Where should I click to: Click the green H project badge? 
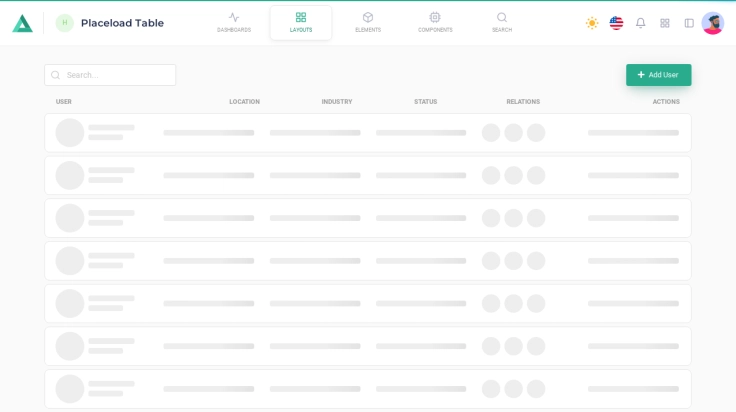(65, 23)
